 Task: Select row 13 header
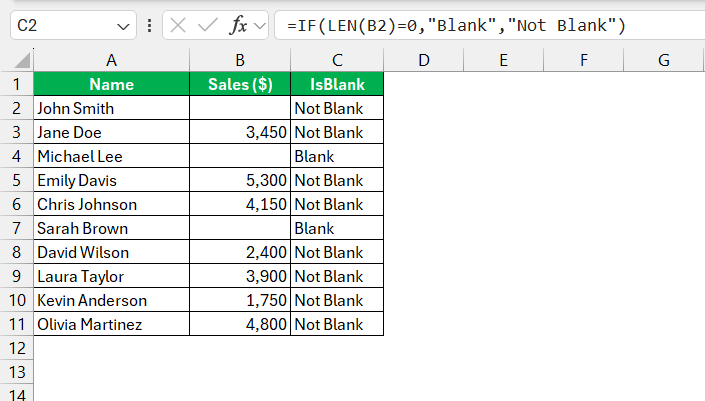[x=17, y=372]
